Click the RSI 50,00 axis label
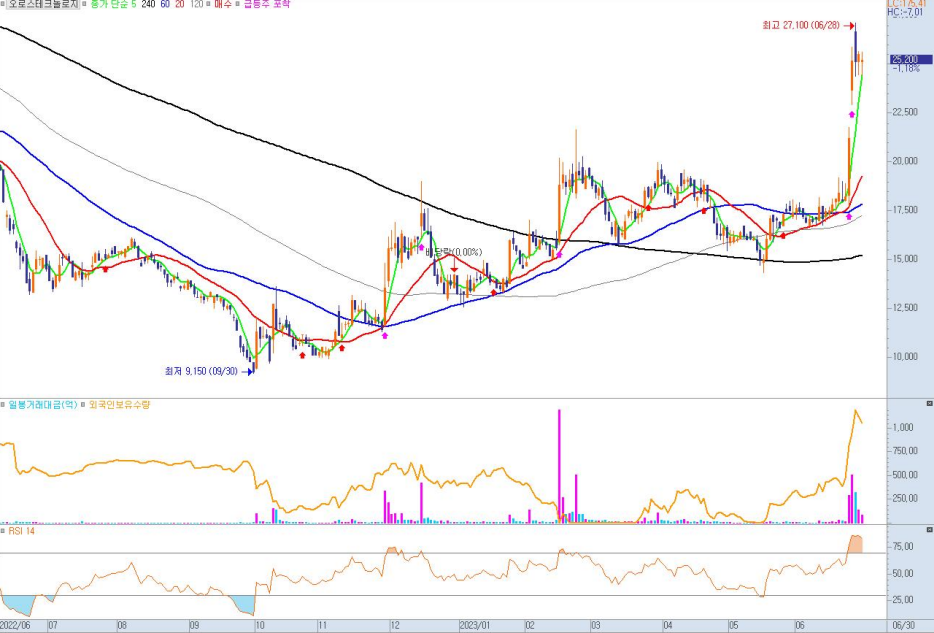Image resolution: width=934 pixels, height=633 pixels. click(903, 573)
